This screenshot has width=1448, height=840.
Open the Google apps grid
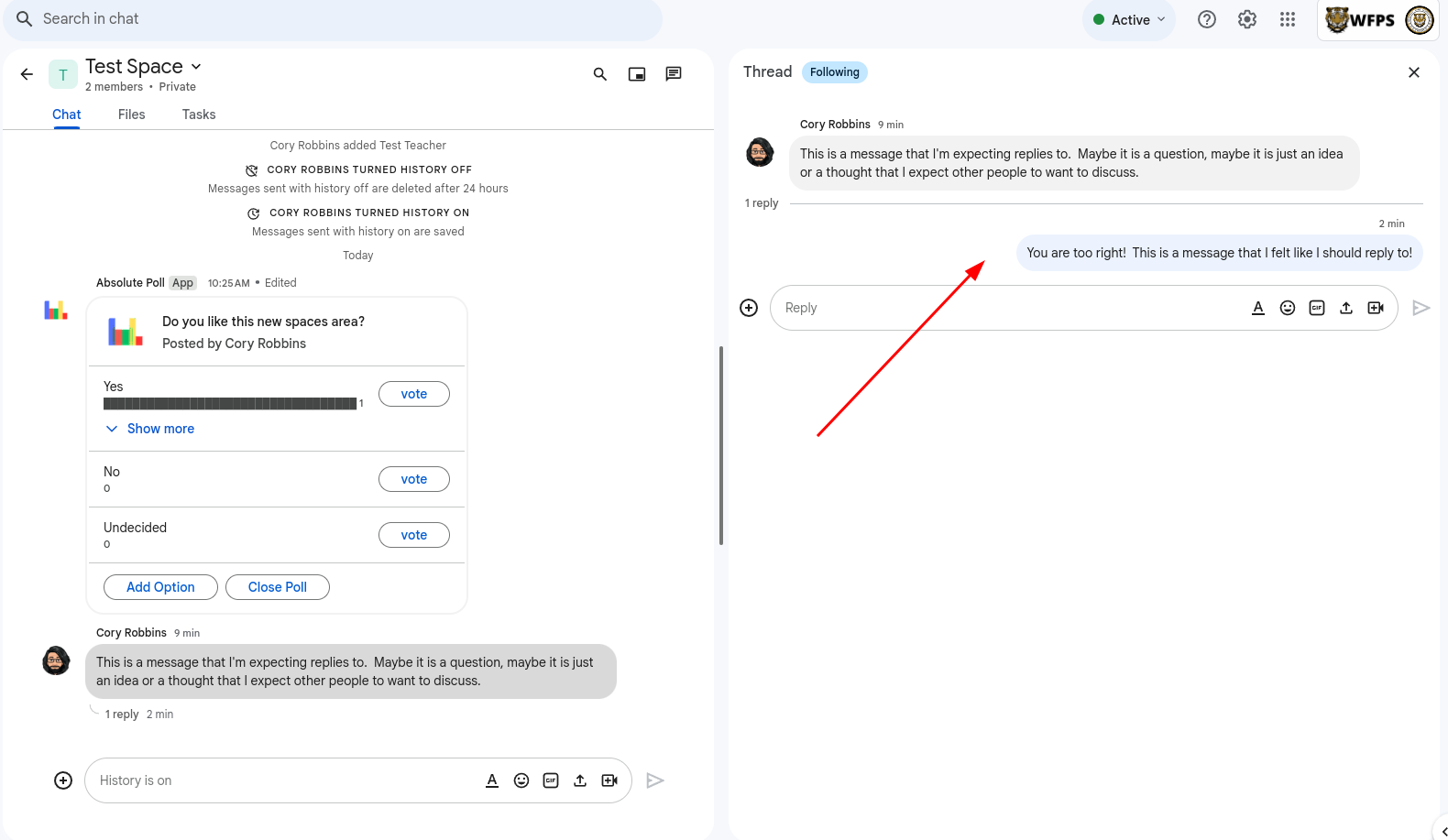pos(1288,19)
